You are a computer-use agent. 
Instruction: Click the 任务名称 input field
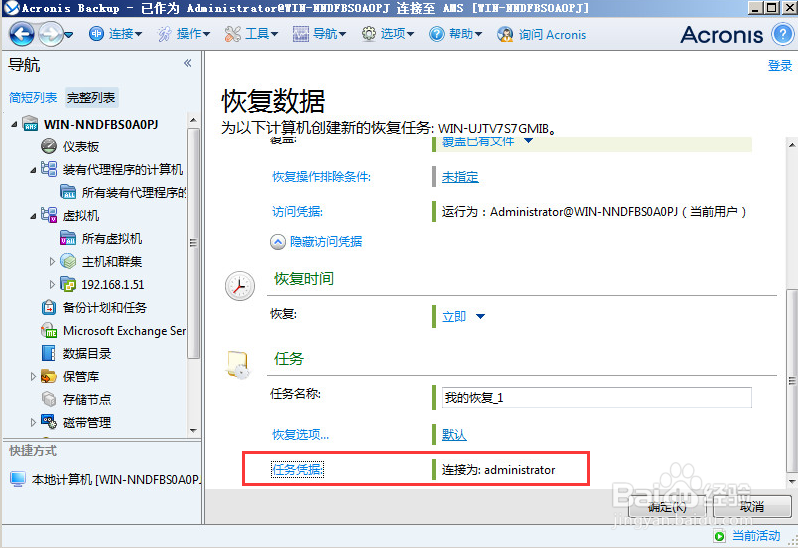pyautogui.click(x=596, y=397)
